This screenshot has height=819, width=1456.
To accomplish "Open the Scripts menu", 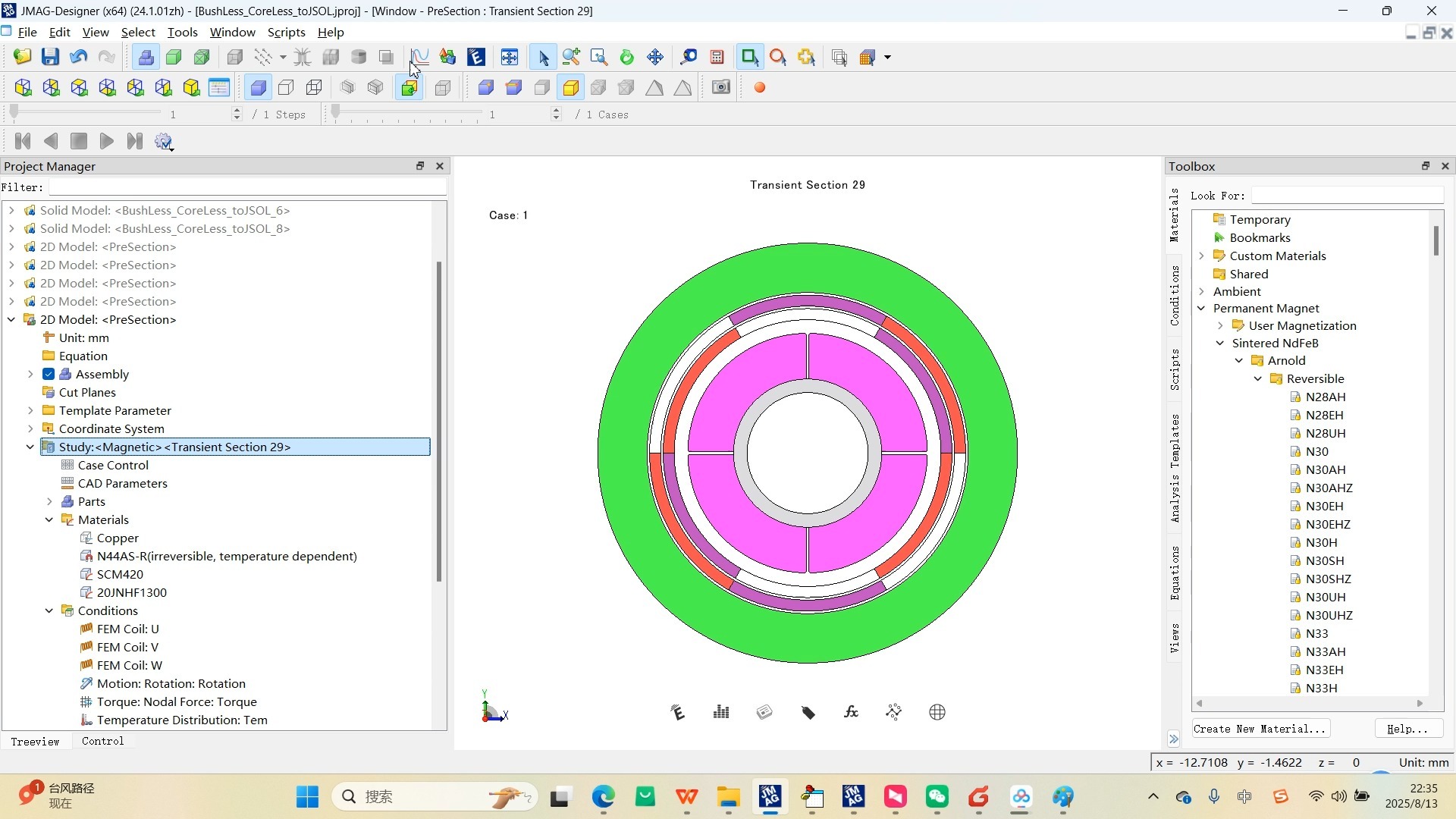I will tap(286, 32).
